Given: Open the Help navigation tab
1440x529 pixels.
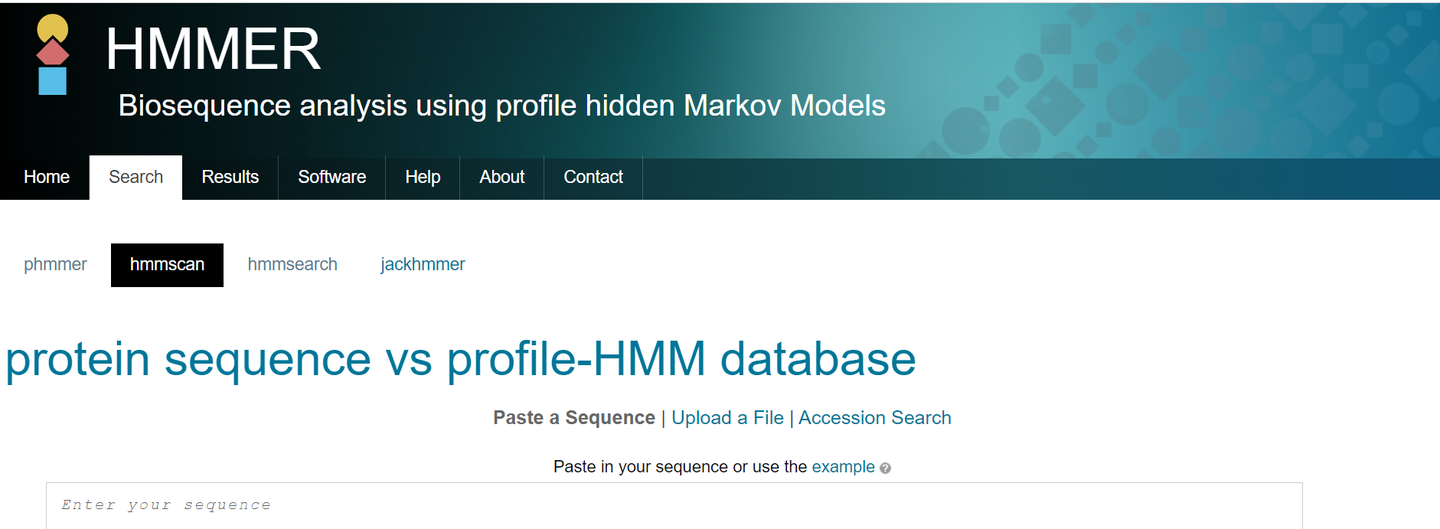Looking at the screenshot, I should point(423,177).
